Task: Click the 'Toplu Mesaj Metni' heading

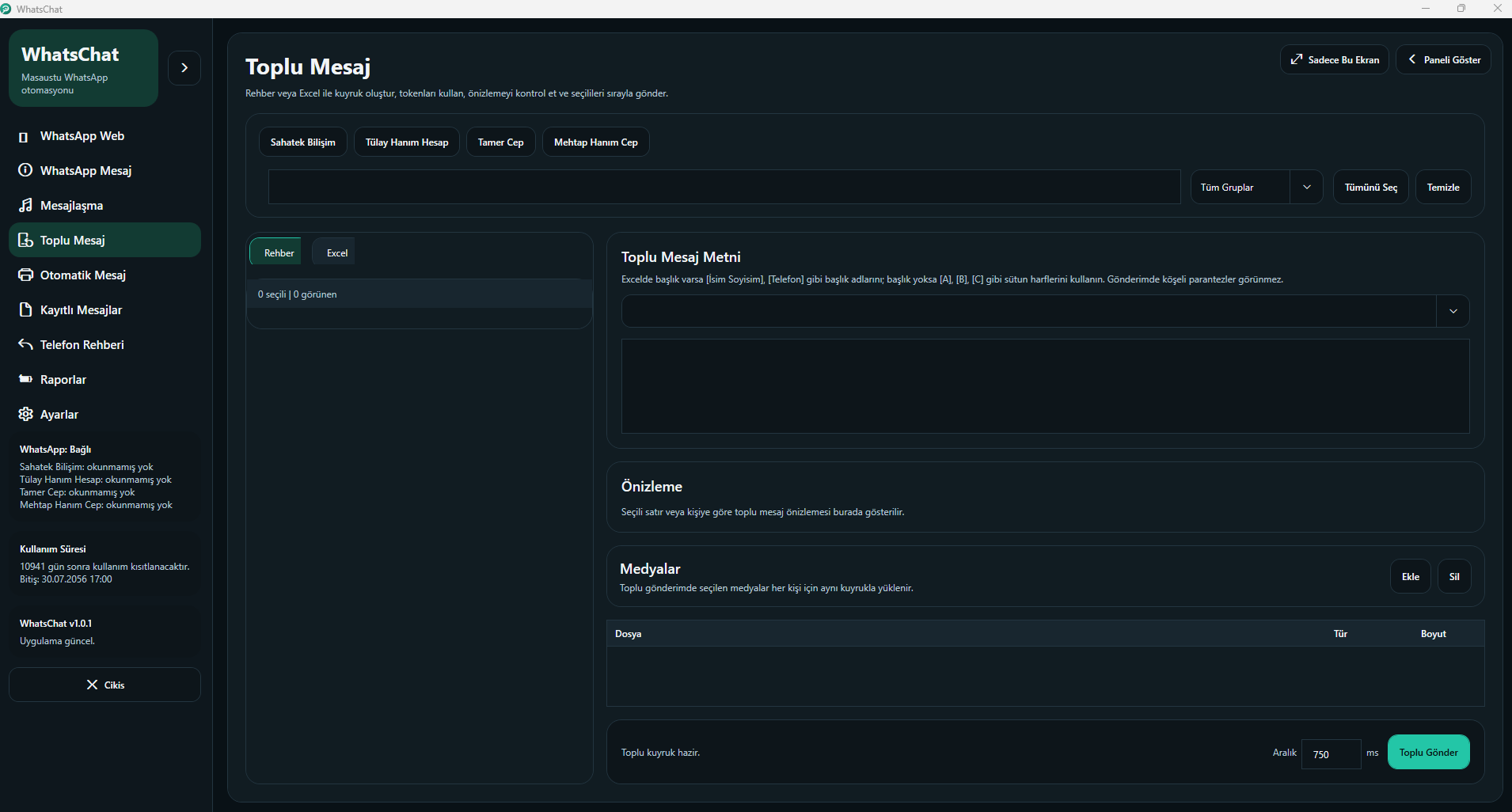Action: (681, 257)
